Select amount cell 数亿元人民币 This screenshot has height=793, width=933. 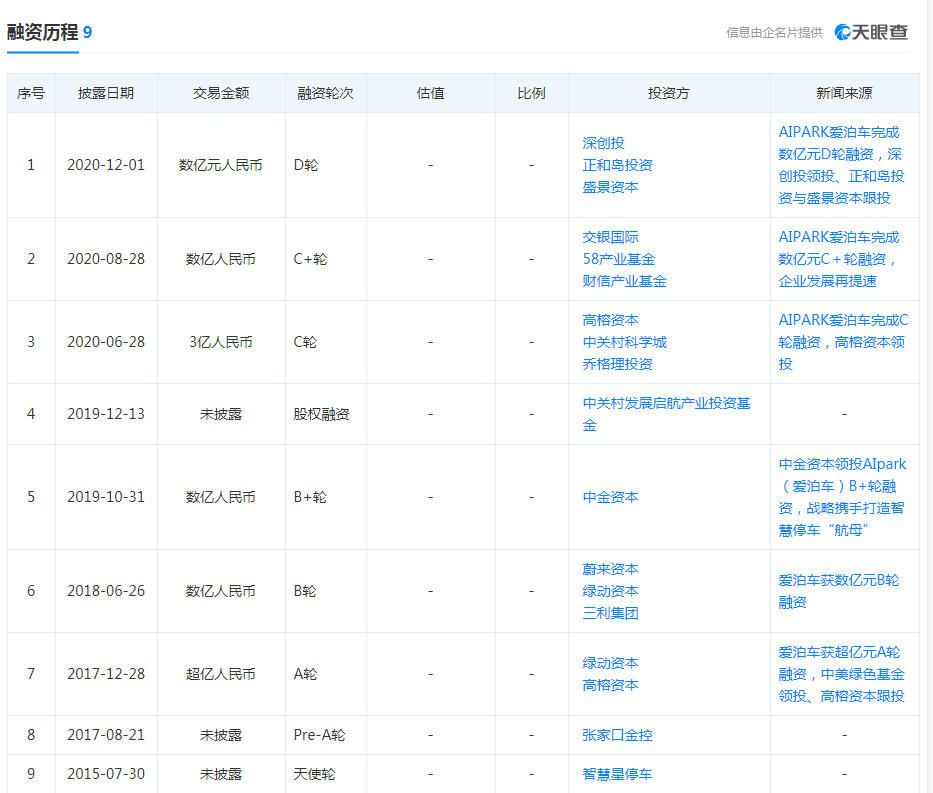[221, 165]
